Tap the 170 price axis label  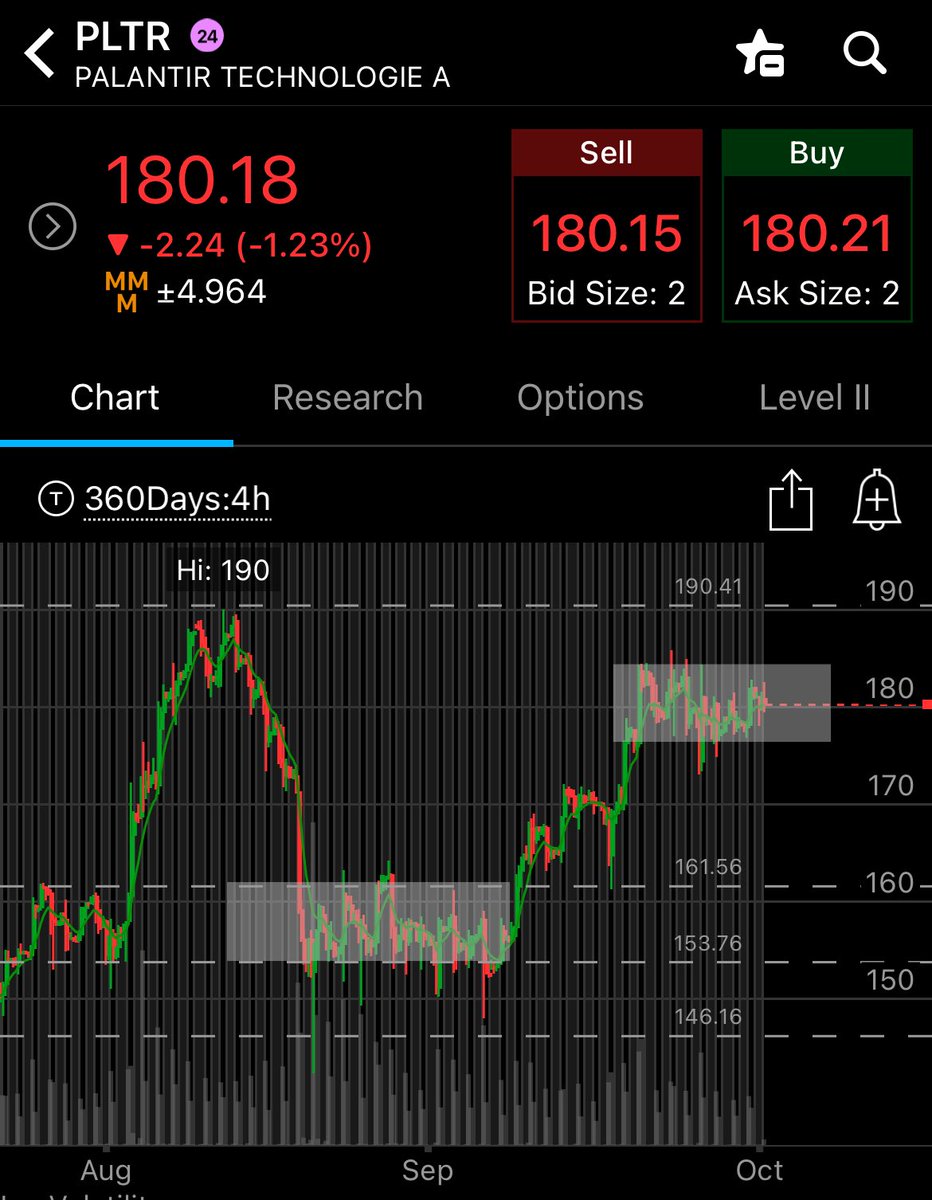click(889, 786)
